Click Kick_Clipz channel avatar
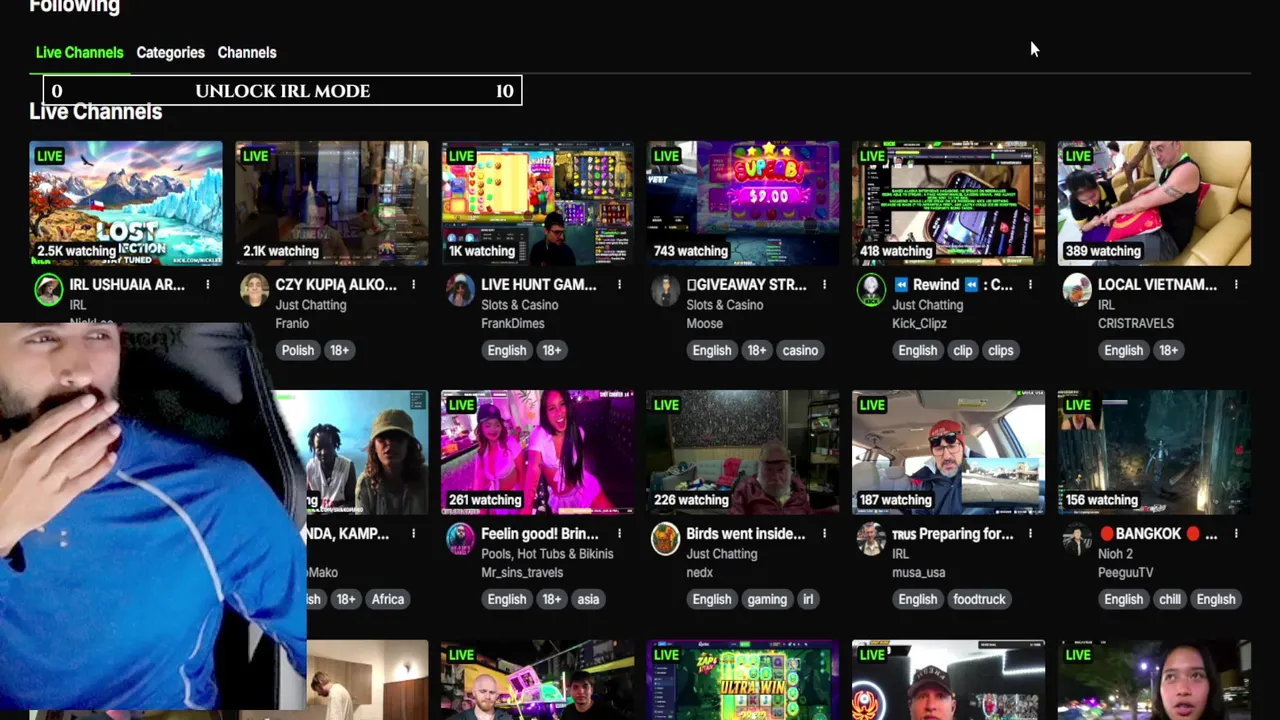The image size is (1280, 720). click(x=871, y=290)
